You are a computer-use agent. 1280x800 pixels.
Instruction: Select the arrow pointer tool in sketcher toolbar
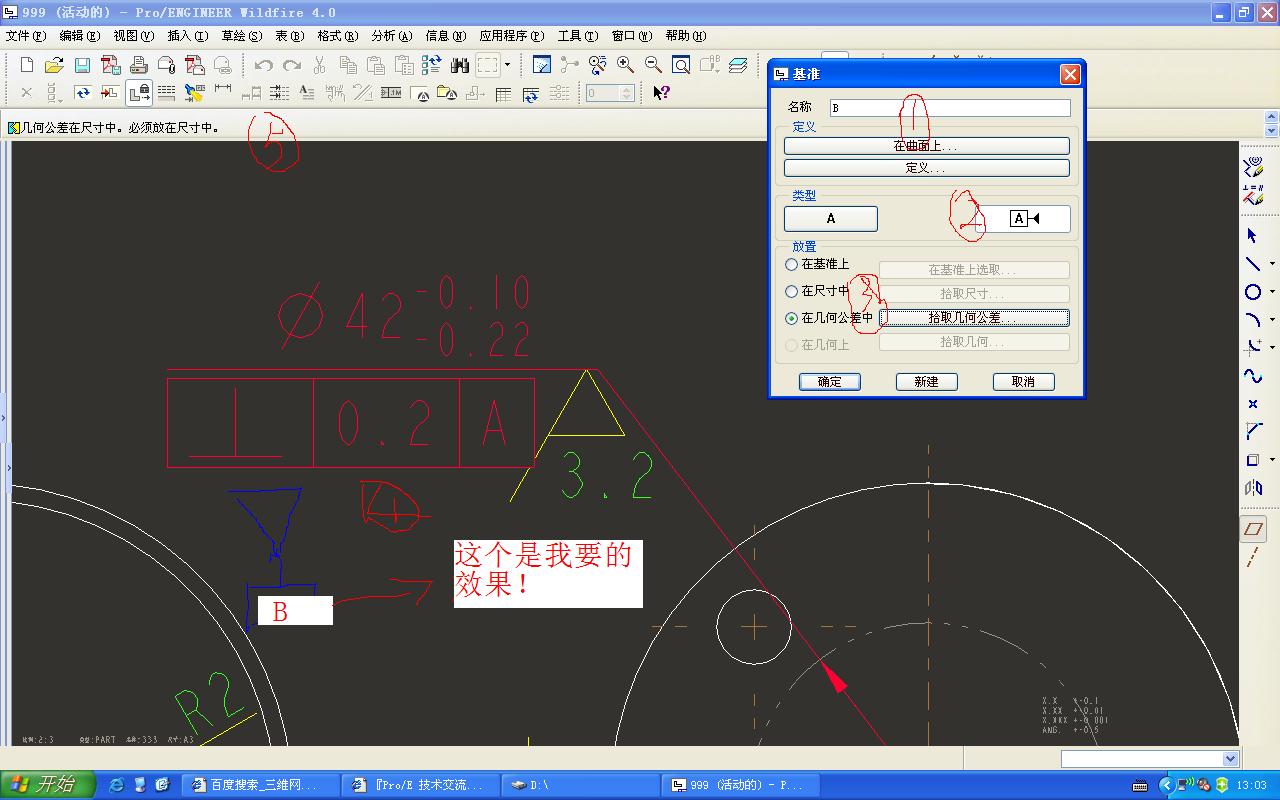pos(1252,236)
